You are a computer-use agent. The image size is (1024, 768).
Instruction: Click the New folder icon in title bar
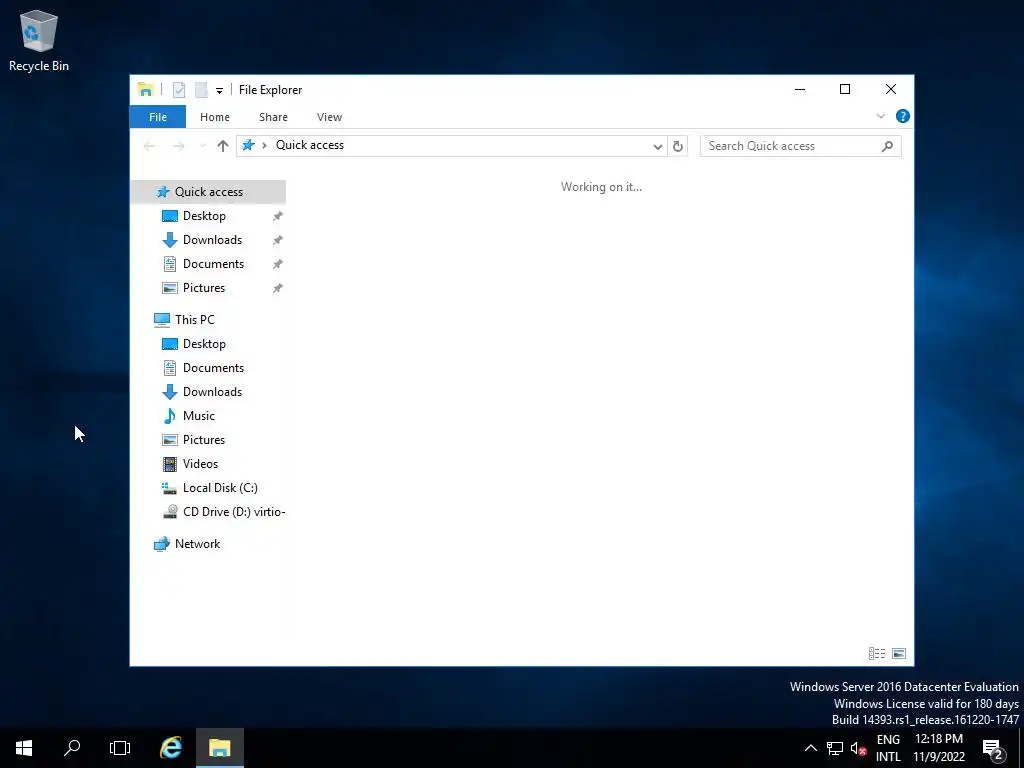coord(201,90)
